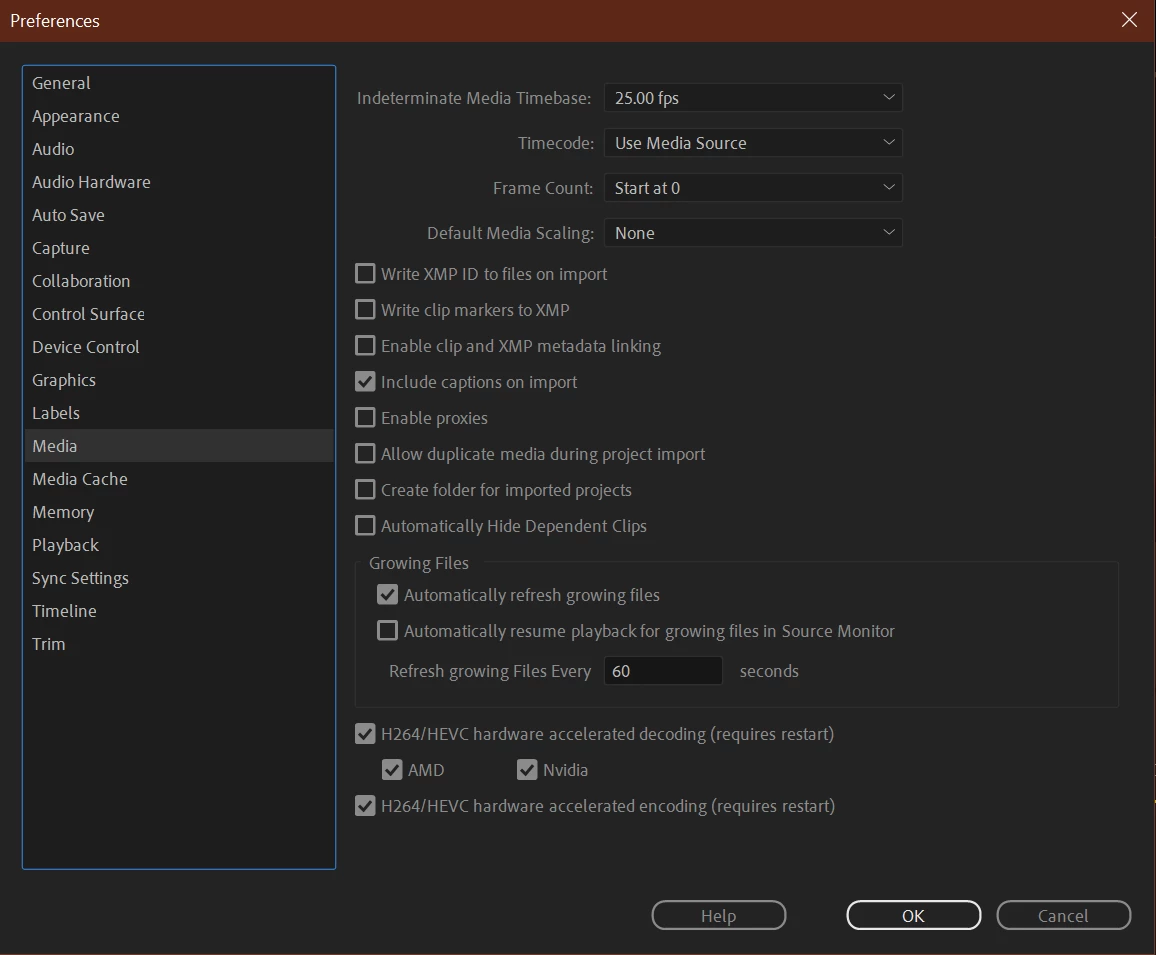Go to Audio preferences

[179, 149]
